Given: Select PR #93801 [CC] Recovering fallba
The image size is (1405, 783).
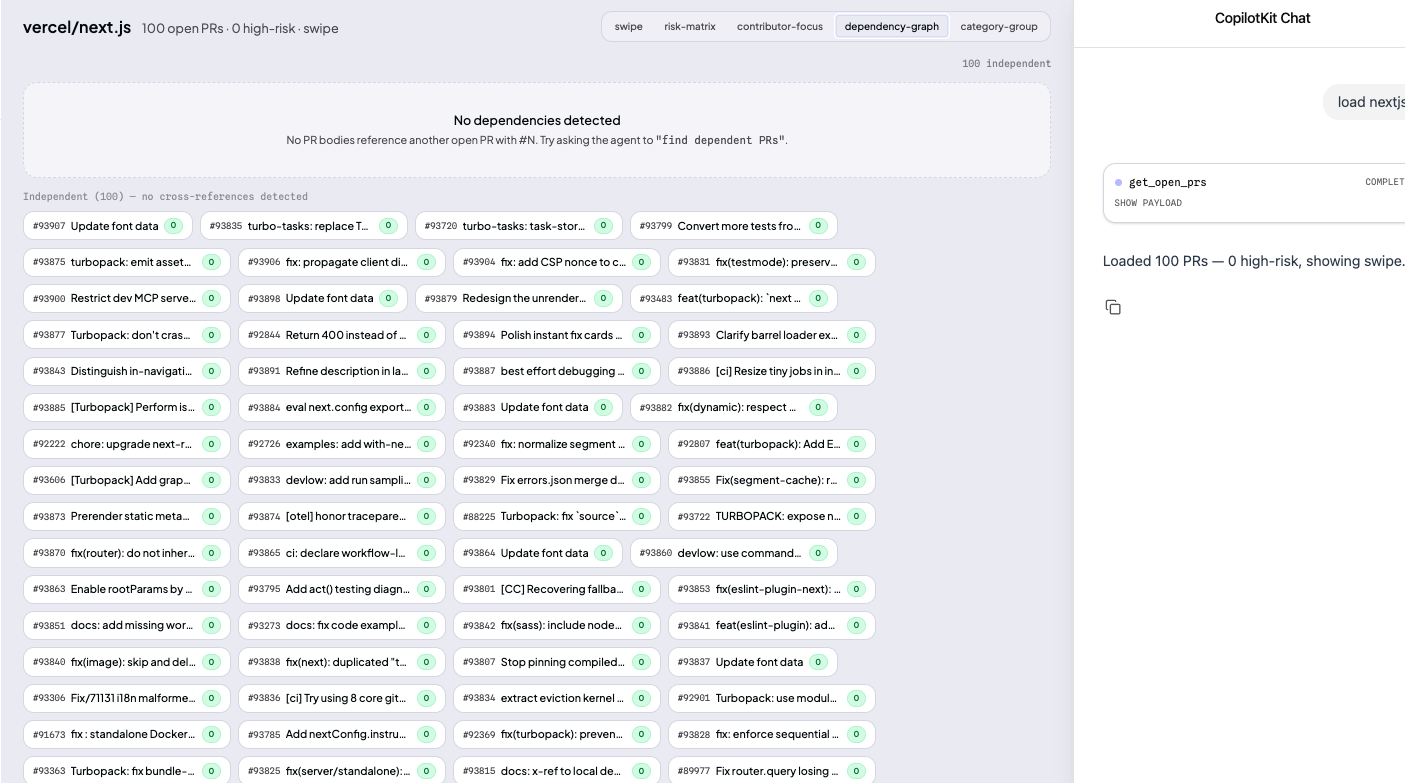Looking at the screenshot, I should pyautogui.click(x=557, y=589).
